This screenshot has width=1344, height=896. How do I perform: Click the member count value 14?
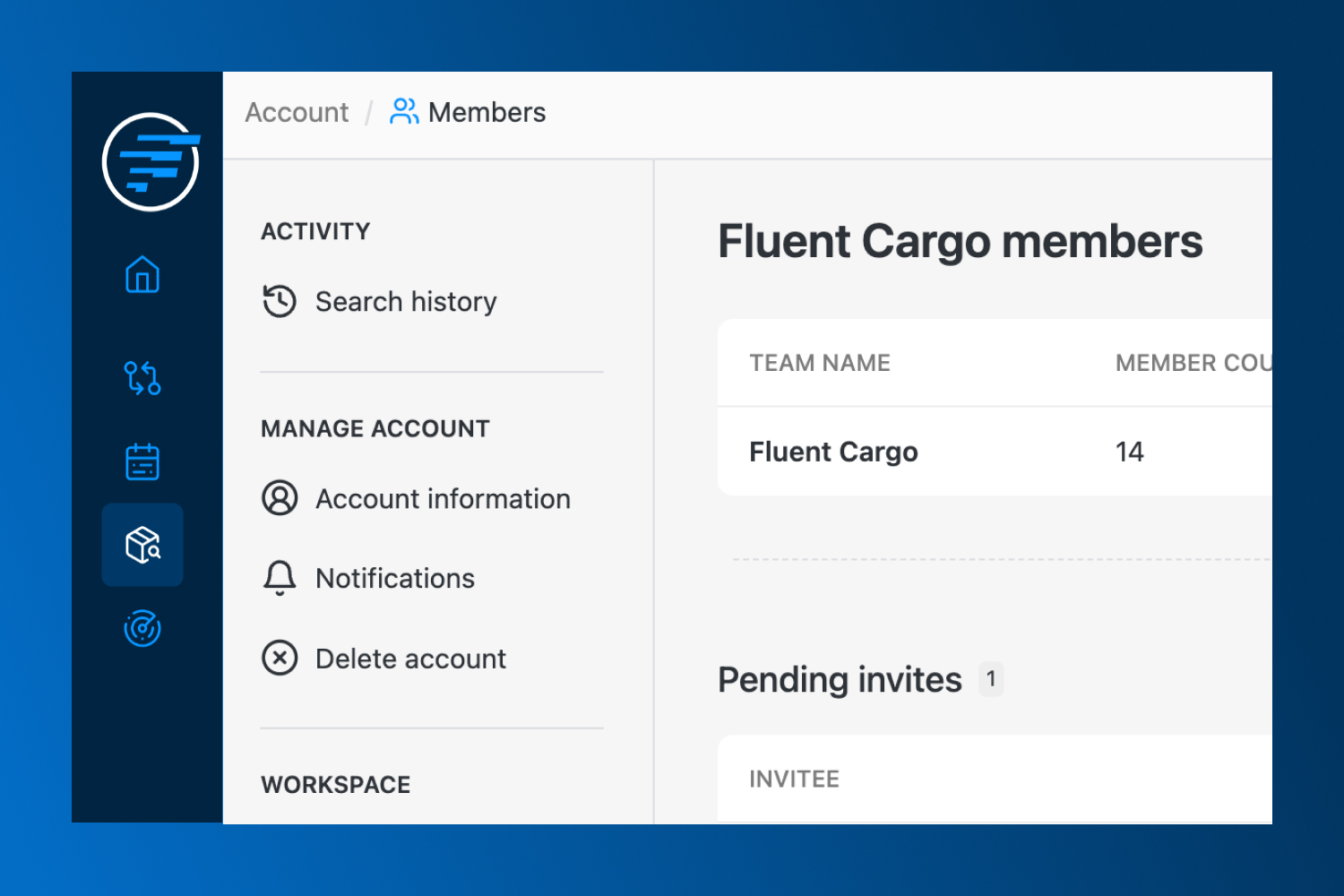(x=1130, y=452)
